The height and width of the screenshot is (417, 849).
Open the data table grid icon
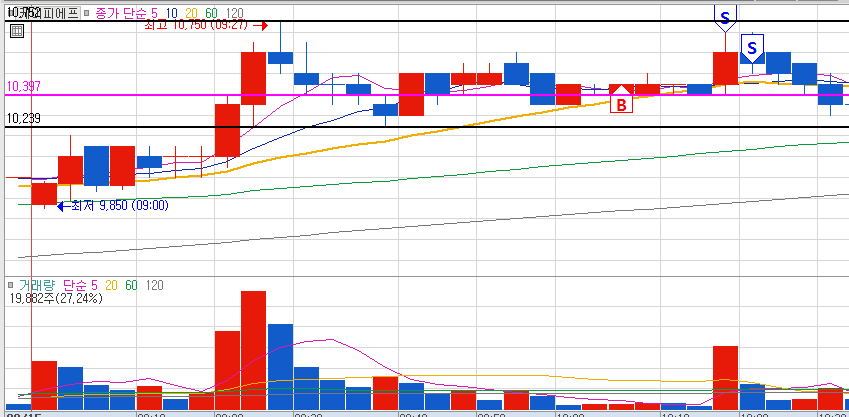point(17,31)
